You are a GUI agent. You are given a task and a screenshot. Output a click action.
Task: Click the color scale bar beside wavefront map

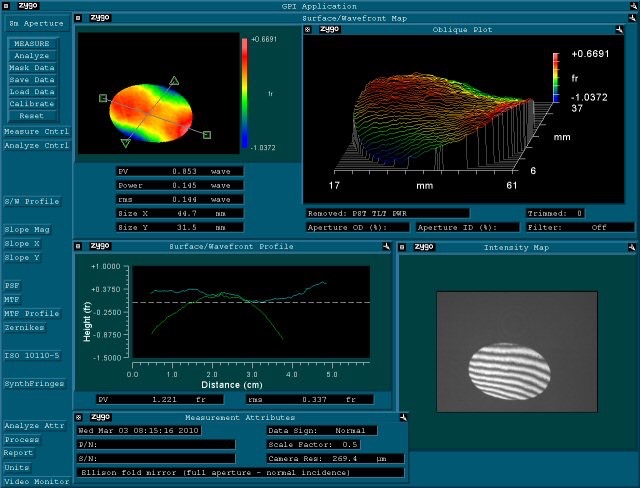[246, 92]
